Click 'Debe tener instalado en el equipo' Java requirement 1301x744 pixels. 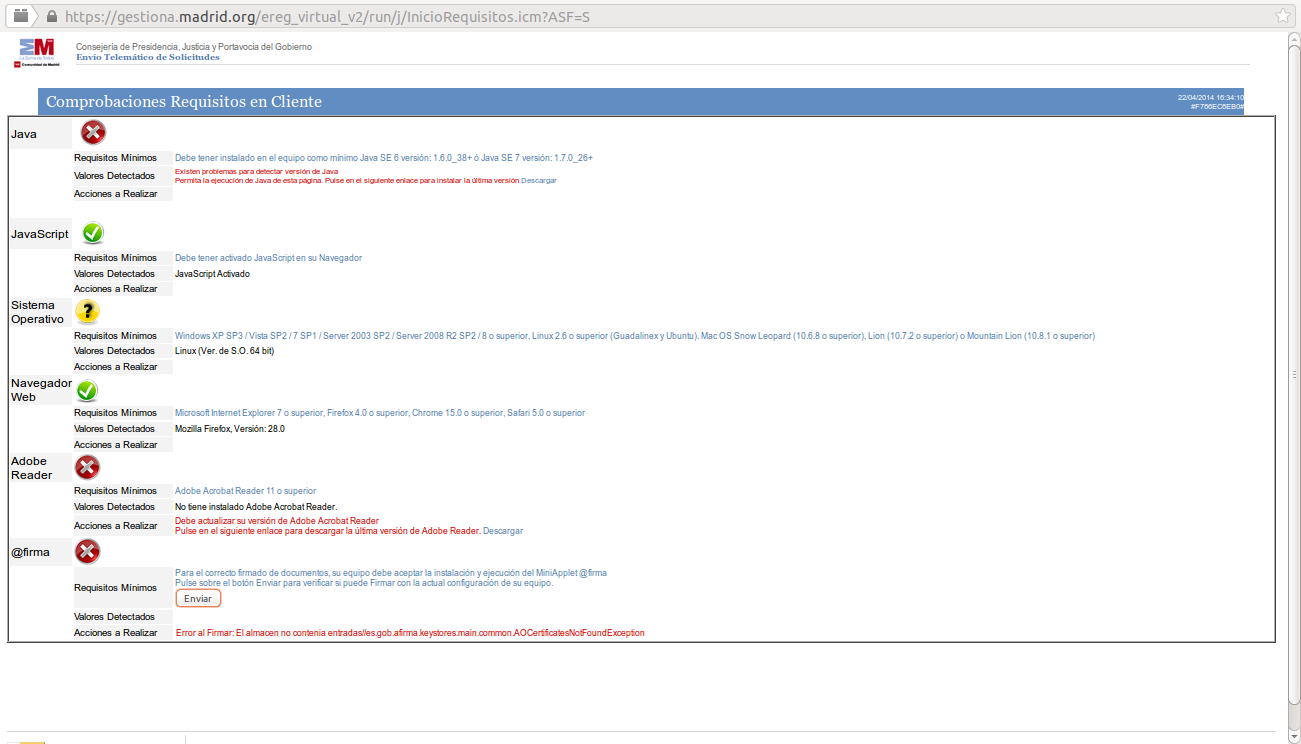point(384,158)
